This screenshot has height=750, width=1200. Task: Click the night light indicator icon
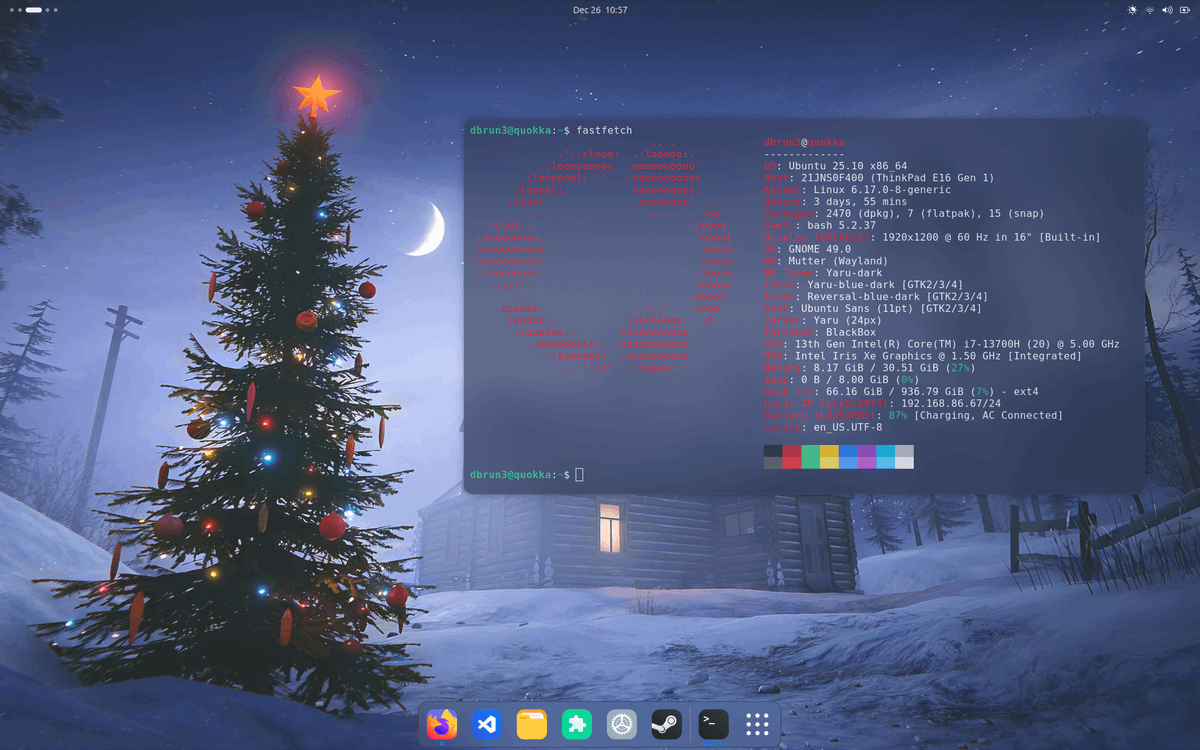1132,10
